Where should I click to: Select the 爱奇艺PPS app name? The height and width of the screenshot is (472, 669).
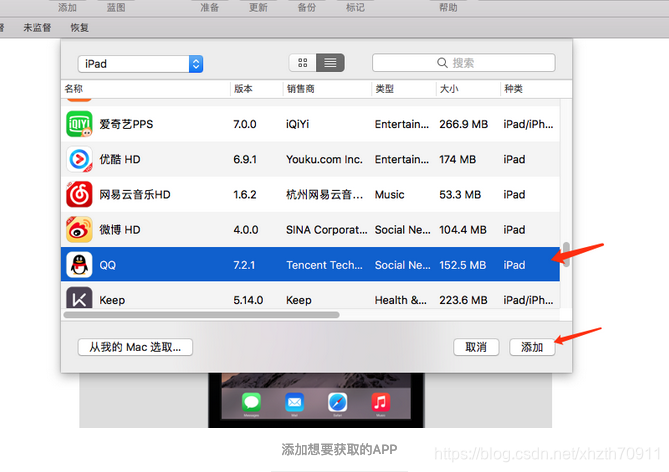[x=126, y=124]
